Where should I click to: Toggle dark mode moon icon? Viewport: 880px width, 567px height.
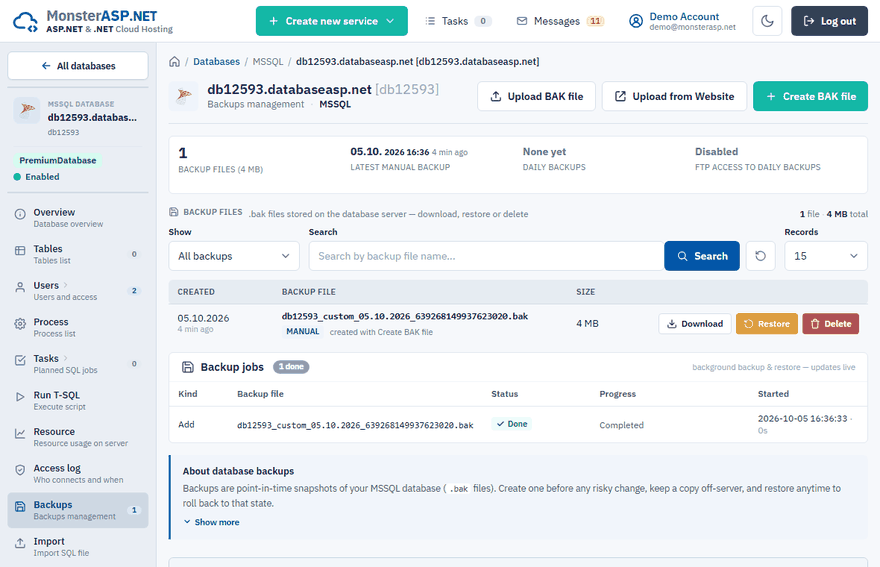tap(767, 21)
